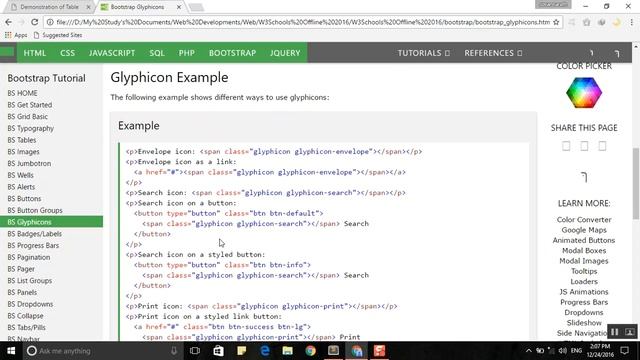Click the address bar URL field
Screen dimensions: 640x360
tap(302, 22)
